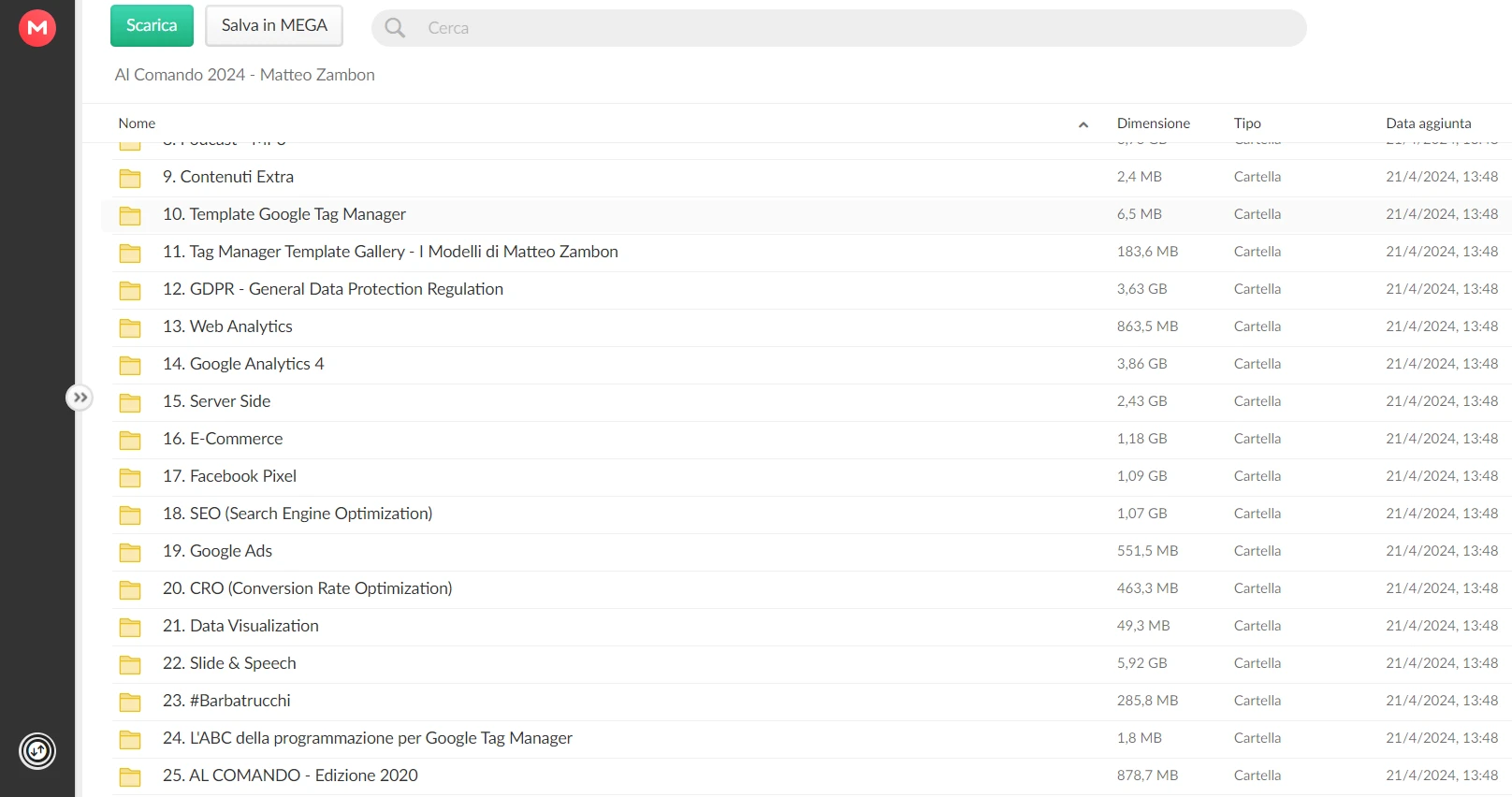Select name 11. Tag Manager Template Gallery
Screen dimensions: 1512x797
(390, 252)
